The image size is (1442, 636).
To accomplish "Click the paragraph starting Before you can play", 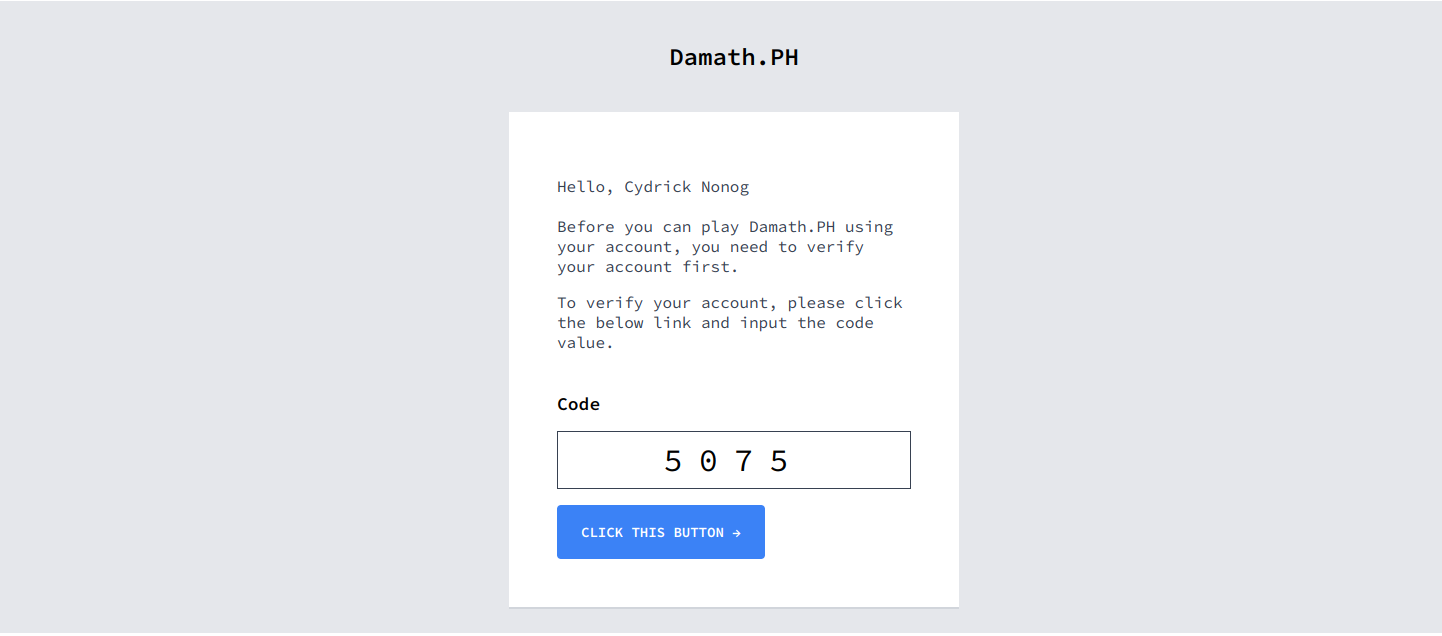I will (x=725, y=247).
